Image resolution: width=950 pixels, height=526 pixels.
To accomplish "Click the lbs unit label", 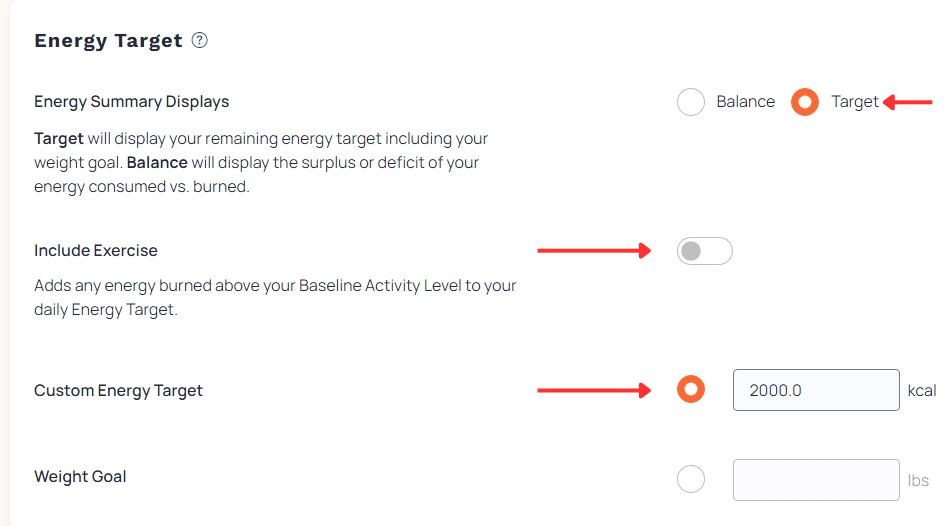I will pyautogui.click(x=918, y=480).
